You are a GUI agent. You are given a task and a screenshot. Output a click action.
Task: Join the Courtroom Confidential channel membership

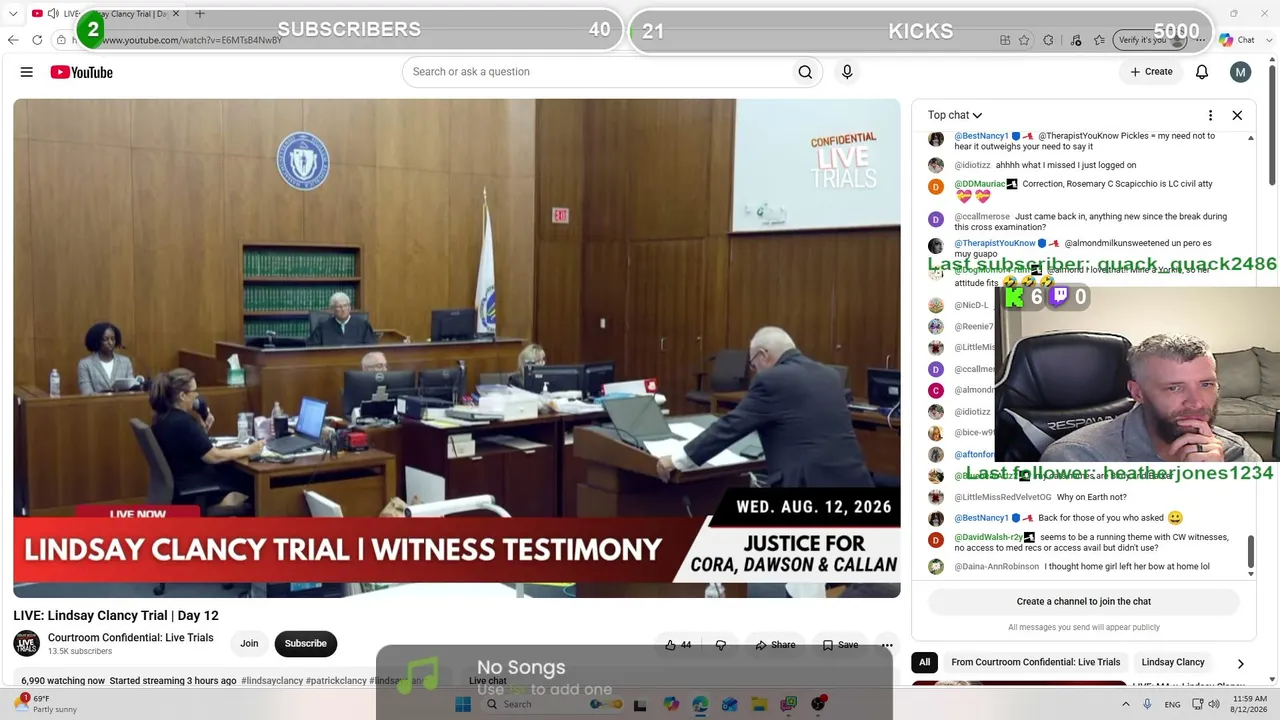(x=249, y=644)
